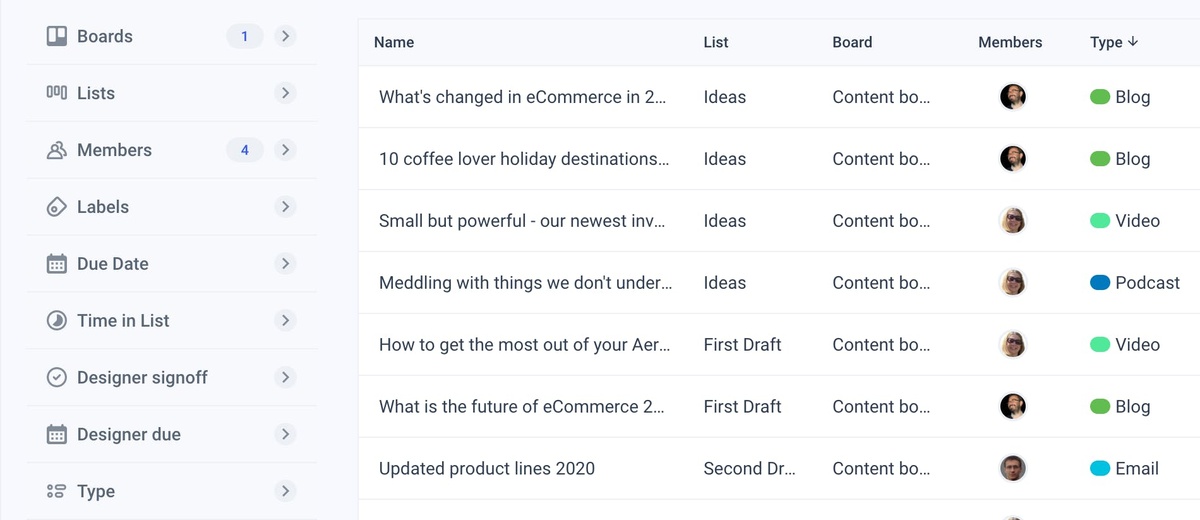Screen dimensions: 1200x520
Task: Click the Time in List clock icon
Action: tap(57, 321)
